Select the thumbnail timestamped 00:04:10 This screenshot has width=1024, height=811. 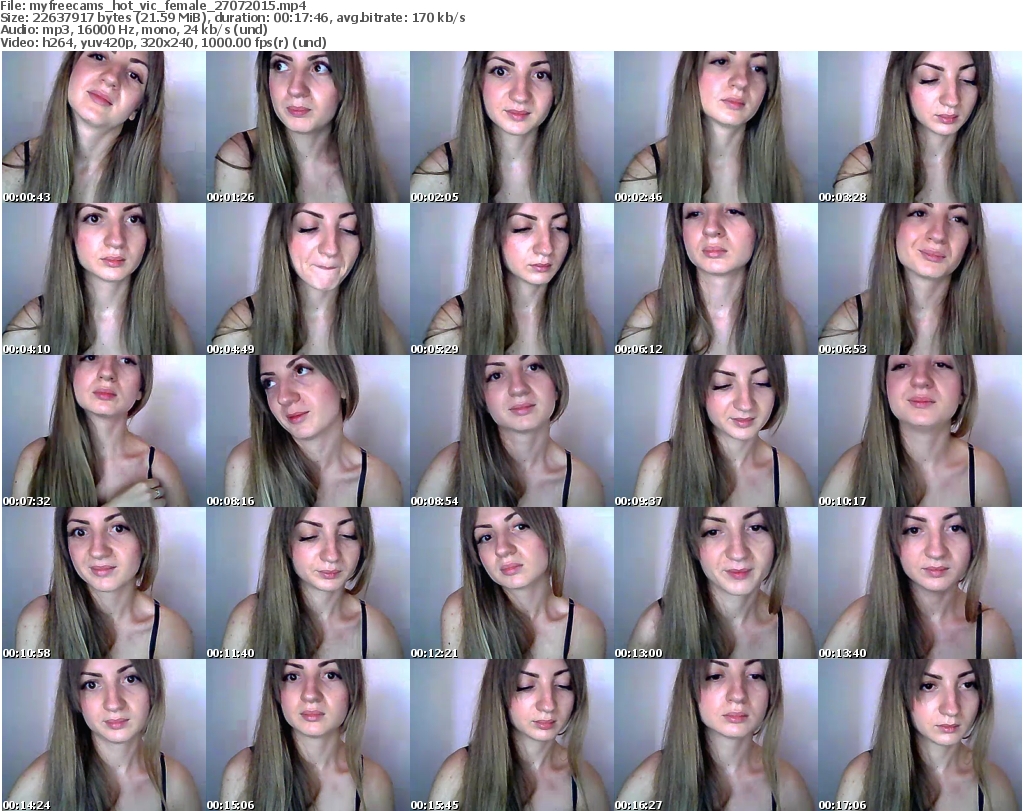103,279
